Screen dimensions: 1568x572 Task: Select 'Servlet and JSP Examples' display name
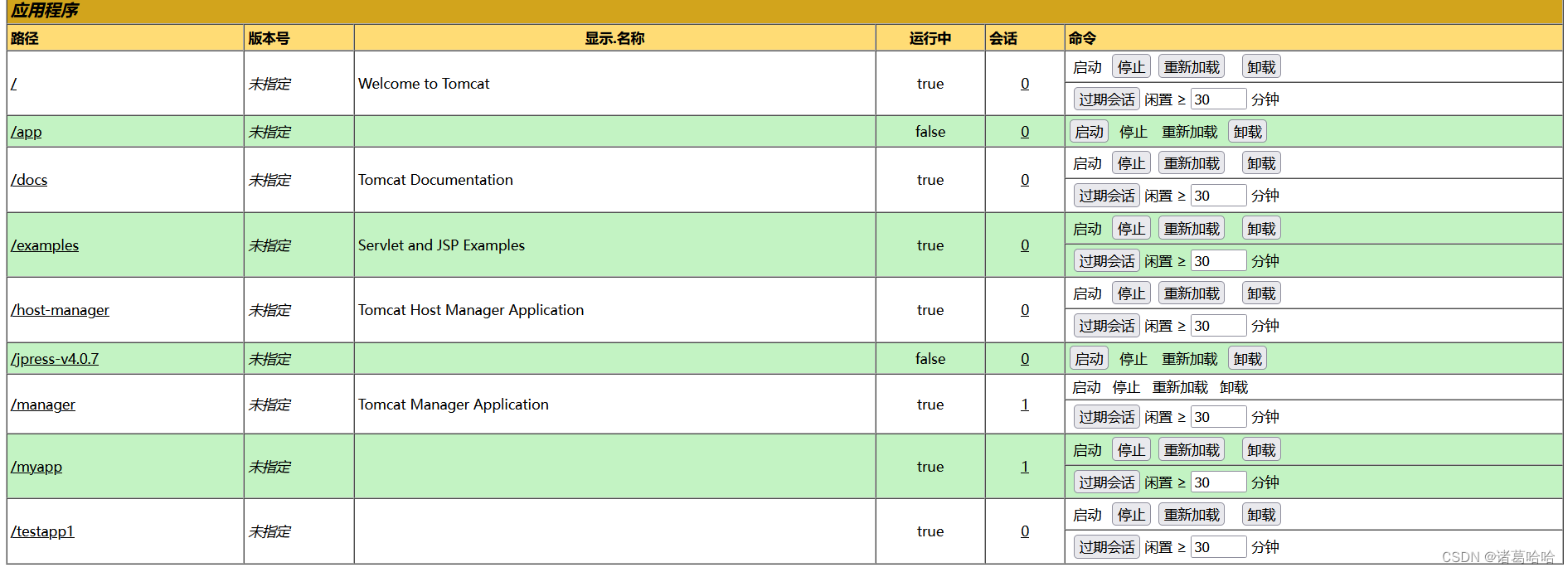coord(441,245)
